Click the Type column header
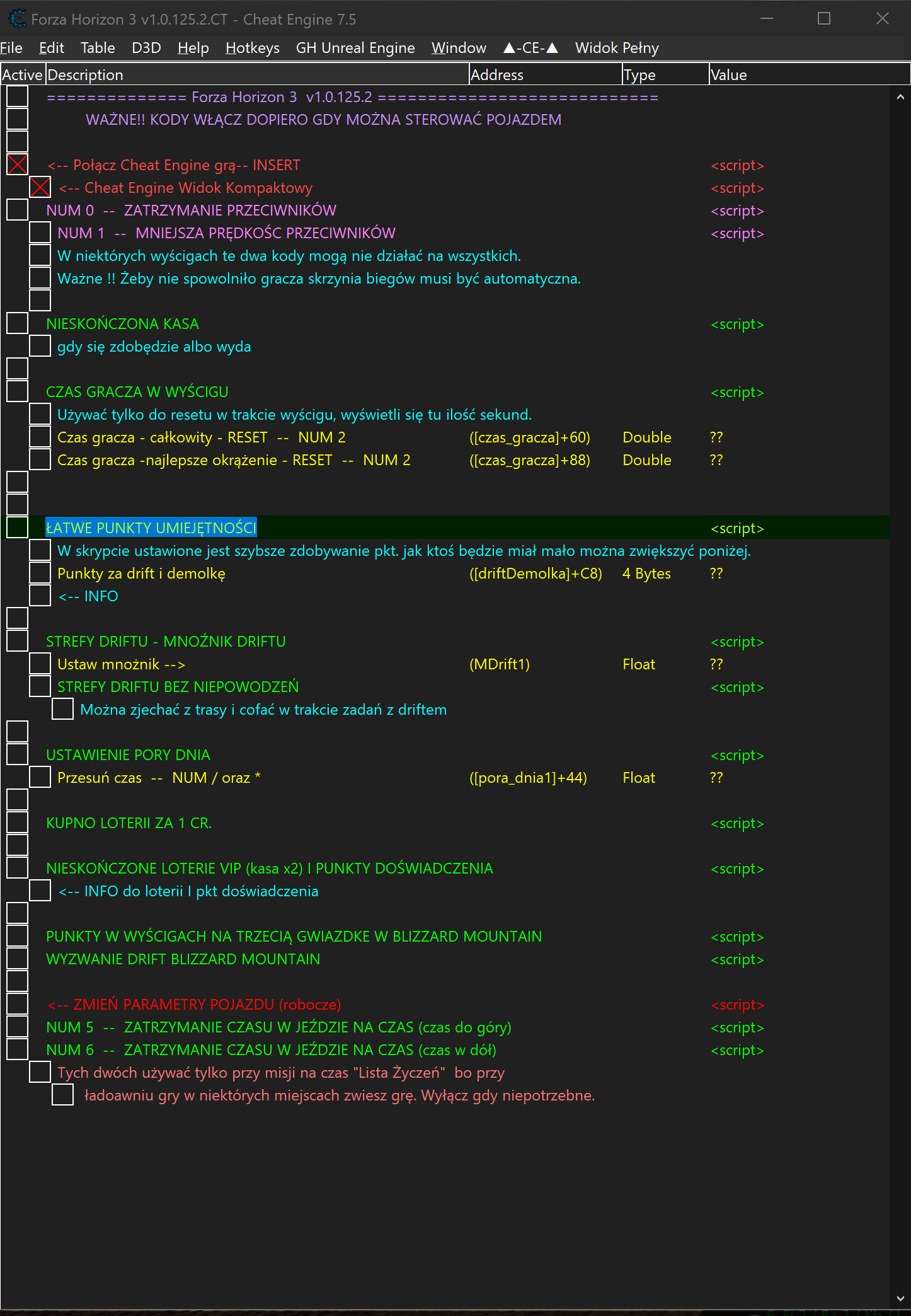This screenshot has height=1316, width=911. (x=665, y=74)
